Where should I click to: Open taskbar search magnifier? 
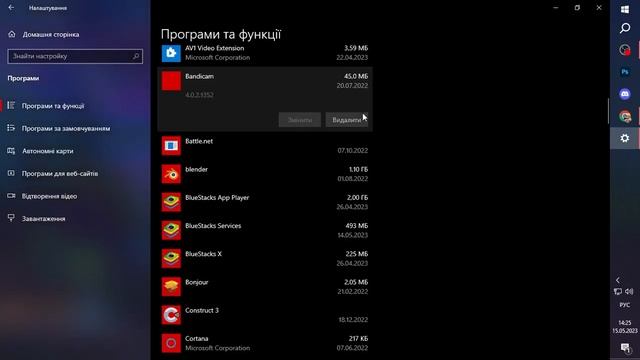click(x=624, y=28)
